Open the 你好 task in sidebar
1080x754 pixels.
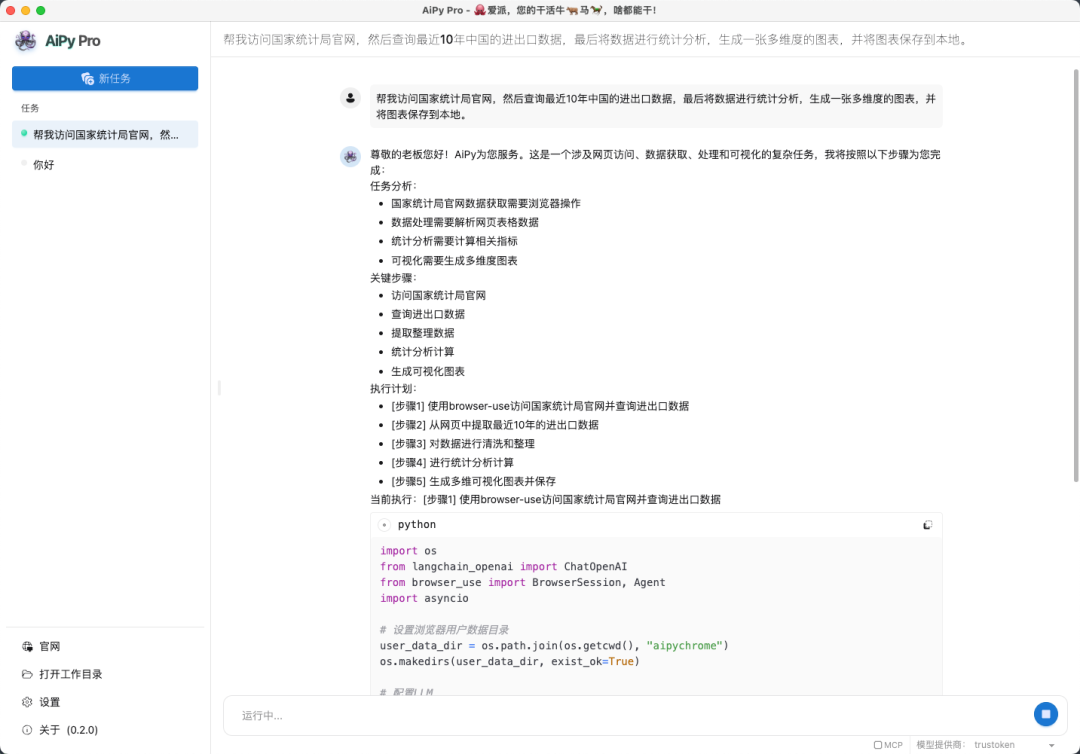[105, 165]
